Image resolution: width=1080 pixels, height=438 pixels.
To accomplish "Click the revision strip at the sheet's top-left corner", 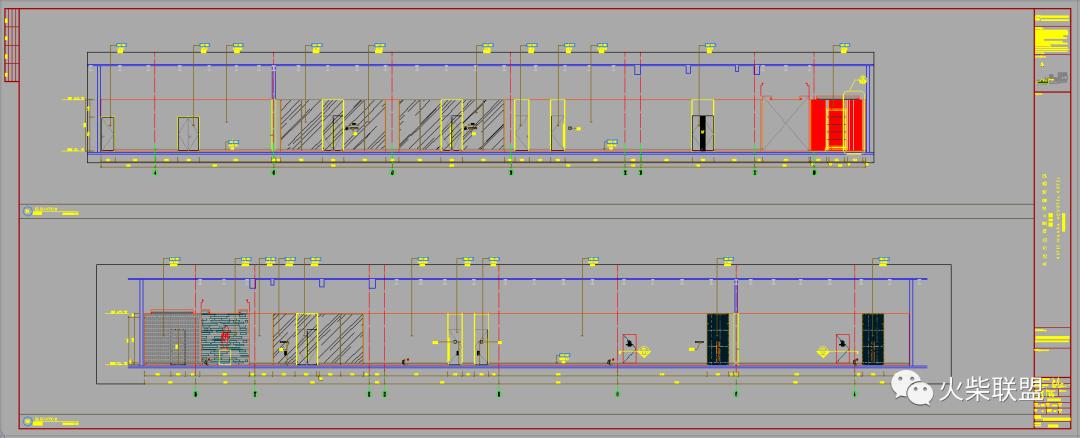I will click(x=12, y=45).
